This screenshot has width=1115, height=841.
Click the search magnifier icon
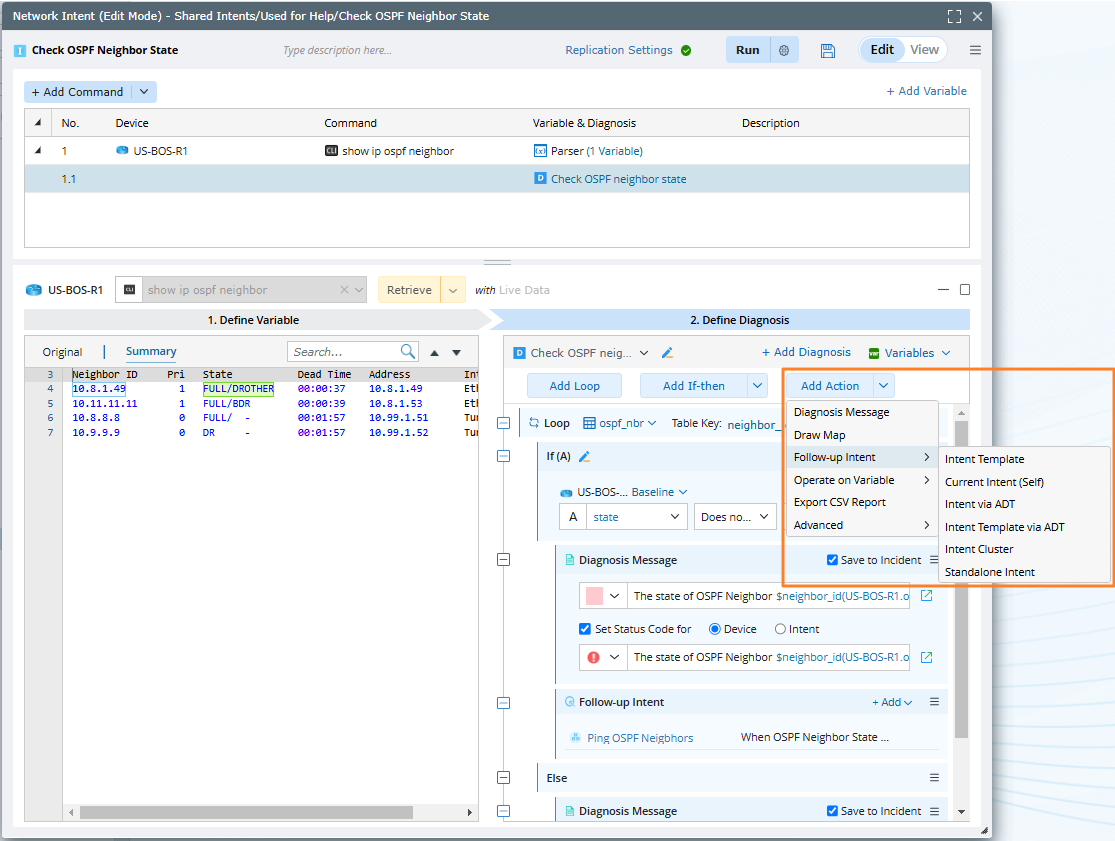click(408, 352)
